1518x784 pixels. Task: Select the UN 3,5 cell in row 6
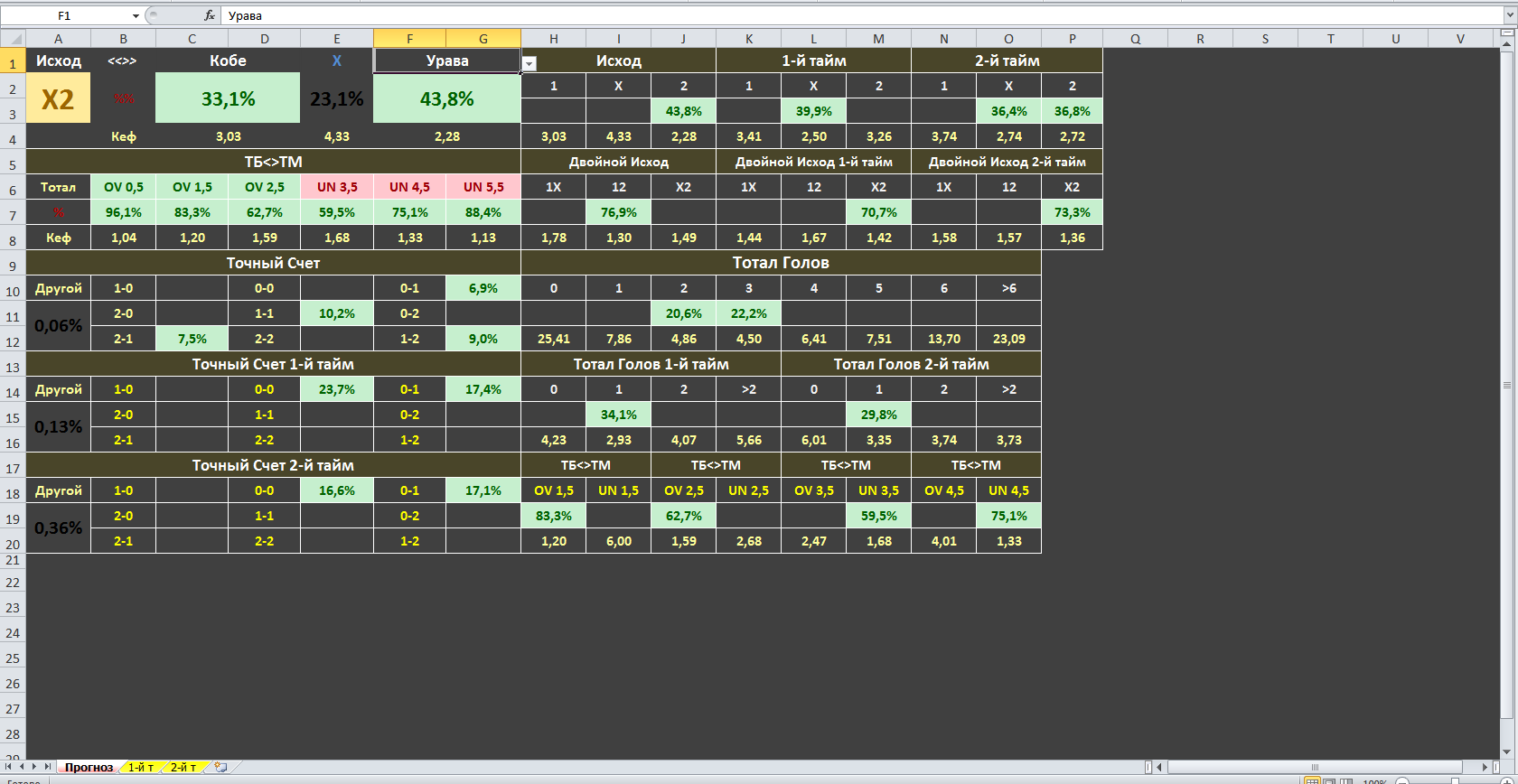(337, 187)
